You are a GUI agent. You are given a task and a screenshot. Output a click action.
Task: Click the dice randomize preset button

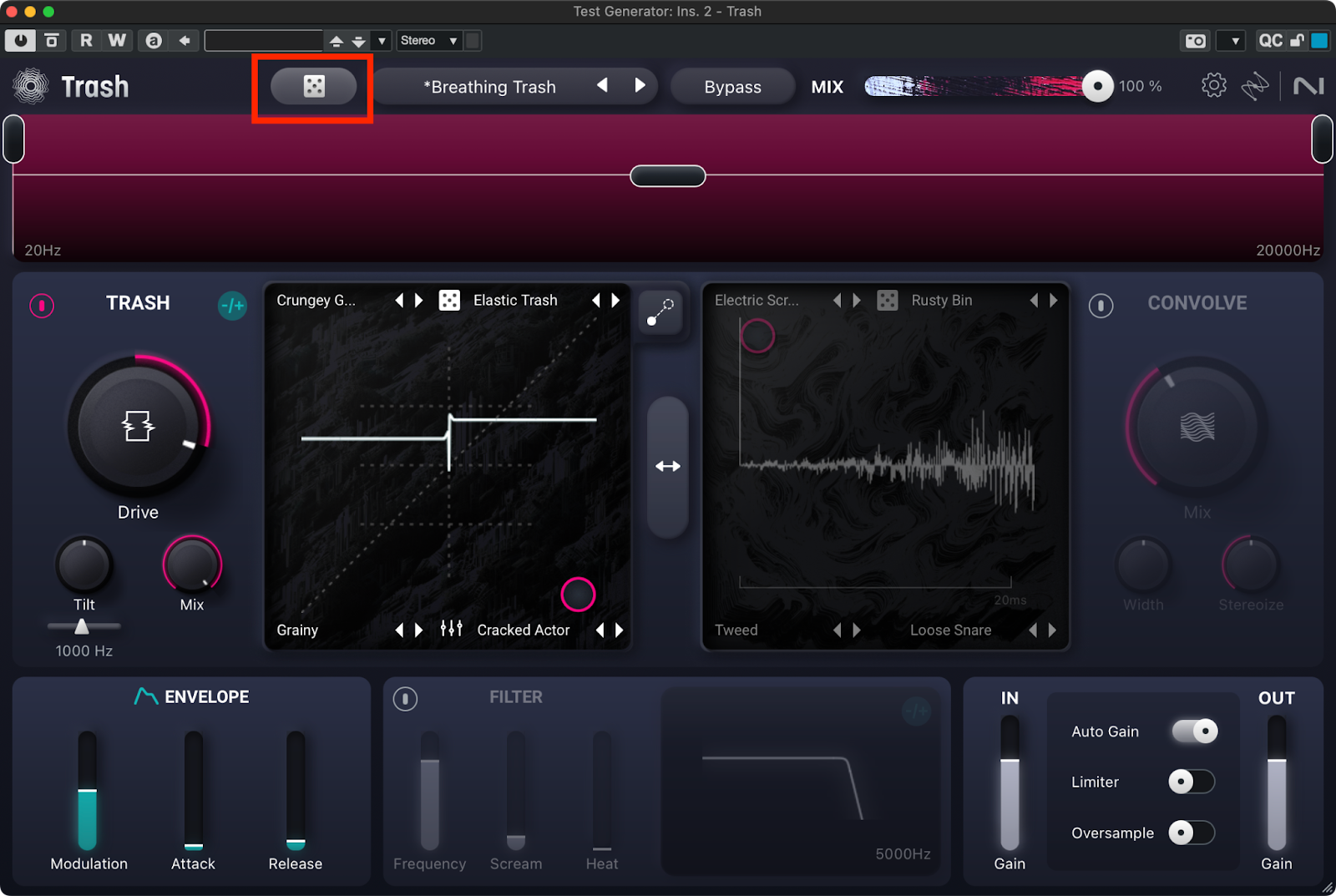(x=313, y=86)
